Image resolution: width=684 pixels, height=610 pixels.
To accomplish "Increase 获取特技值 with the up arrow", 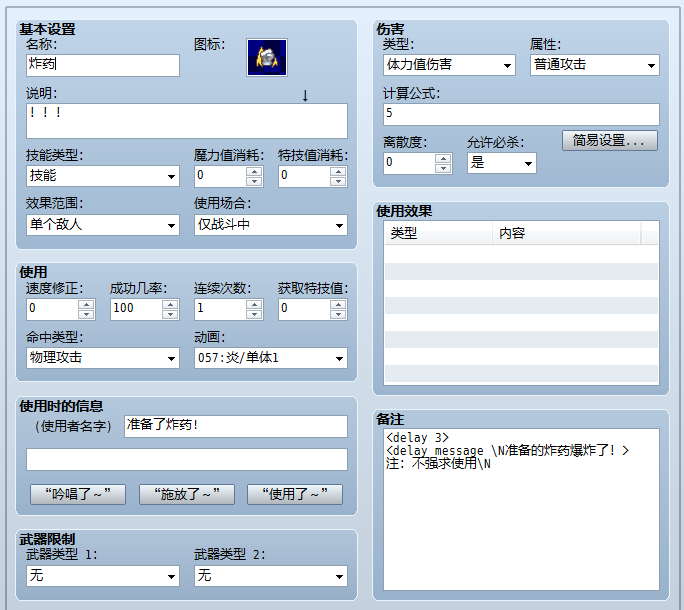I will (x=338, y=304).
